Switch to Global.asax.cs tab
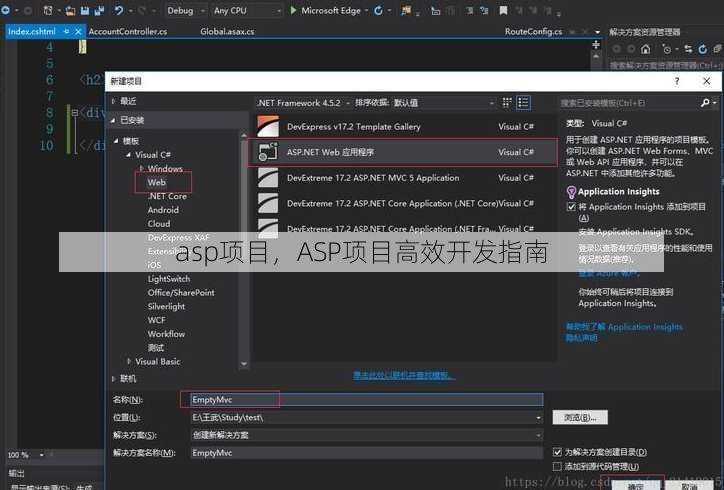Image resolution: width=724 pixels, height=490 pixels. click(x=227, y=31)
